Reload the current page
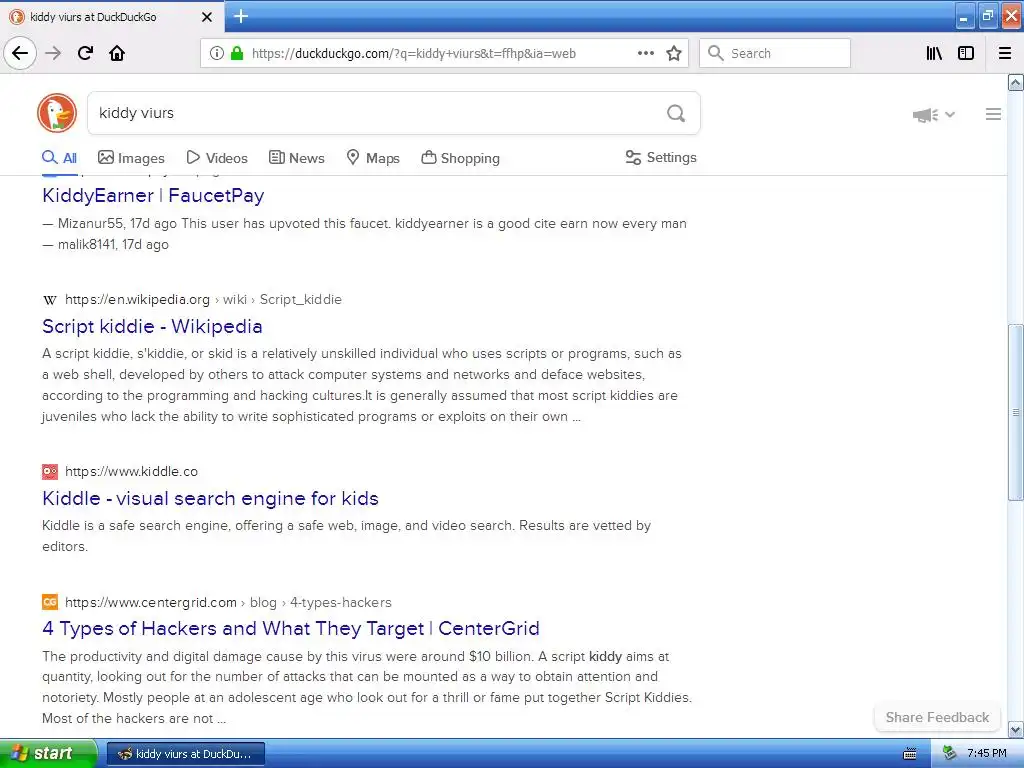The width and height of the screenshot is (1024, 768). click(x=85, y=54)
